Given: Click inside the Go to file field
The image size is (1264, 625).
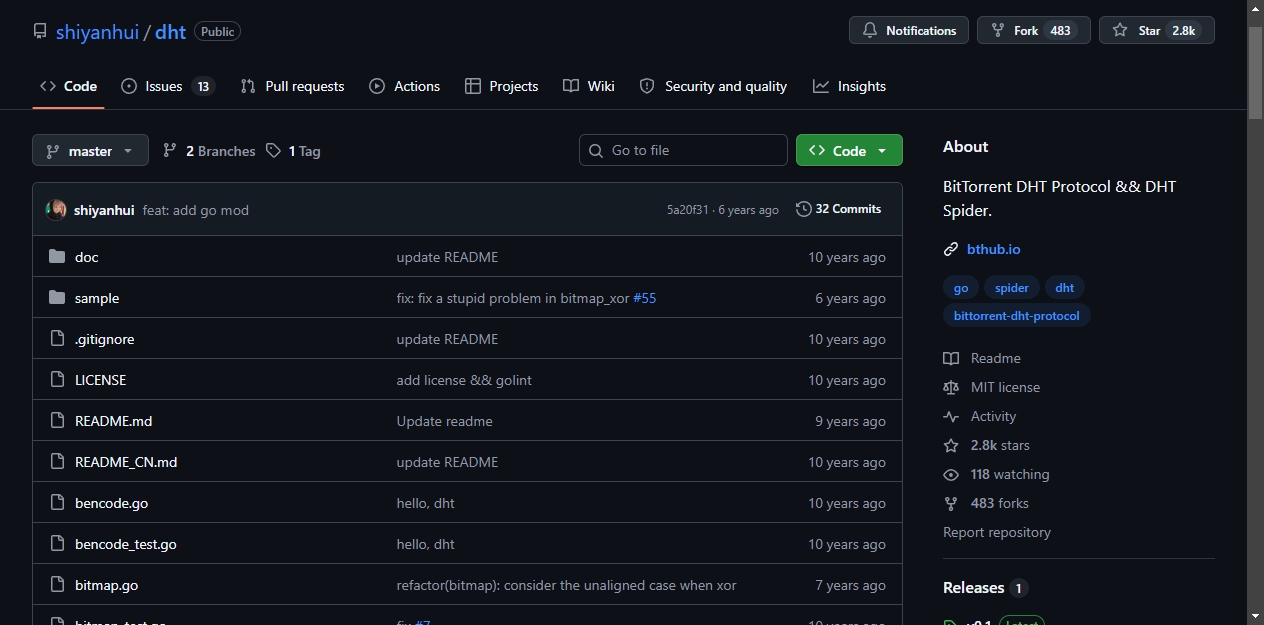Looking at the screenshot, I should 683,150.
